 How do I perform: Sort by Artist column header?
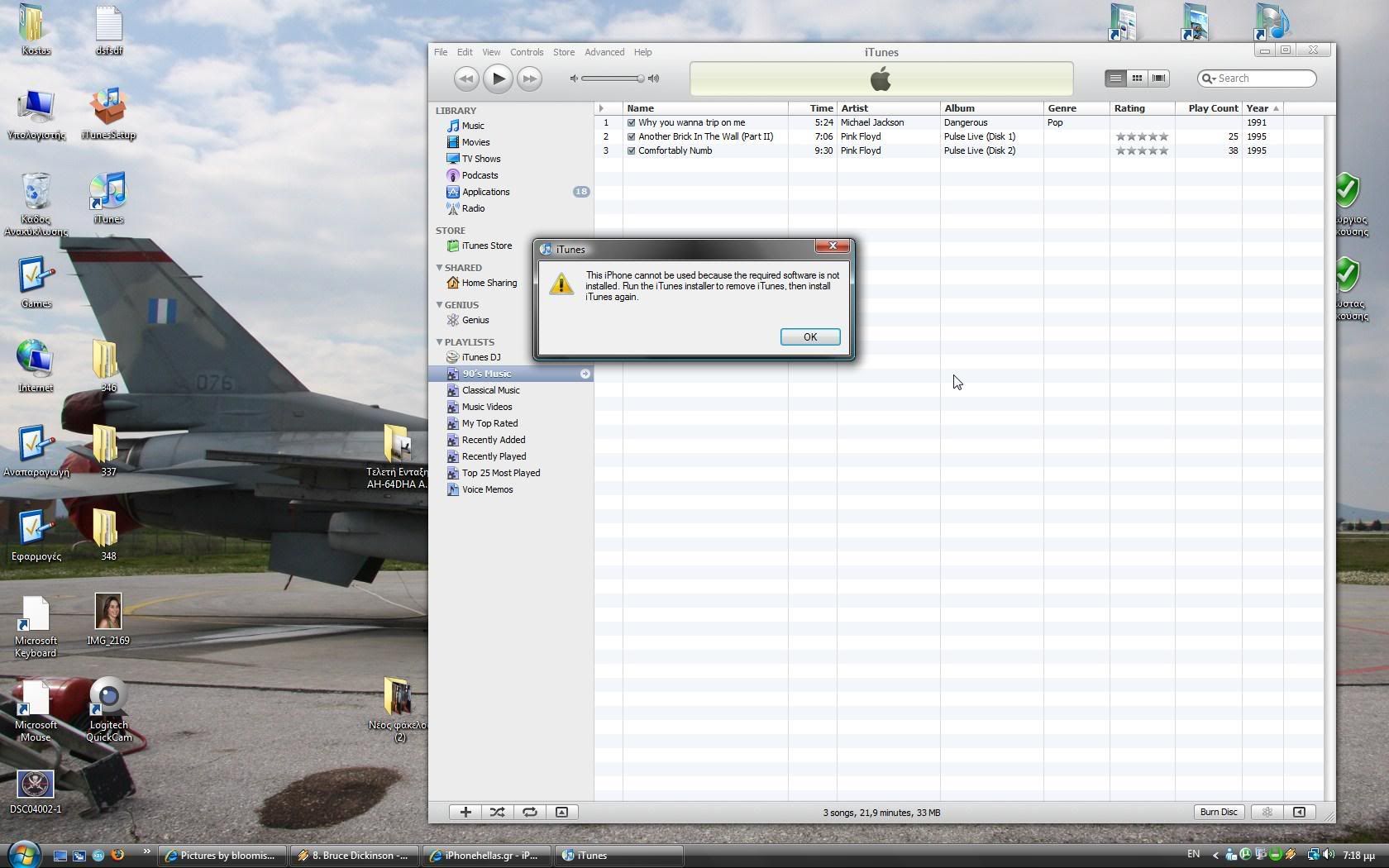pyautogui.click(x=889, y=108)
